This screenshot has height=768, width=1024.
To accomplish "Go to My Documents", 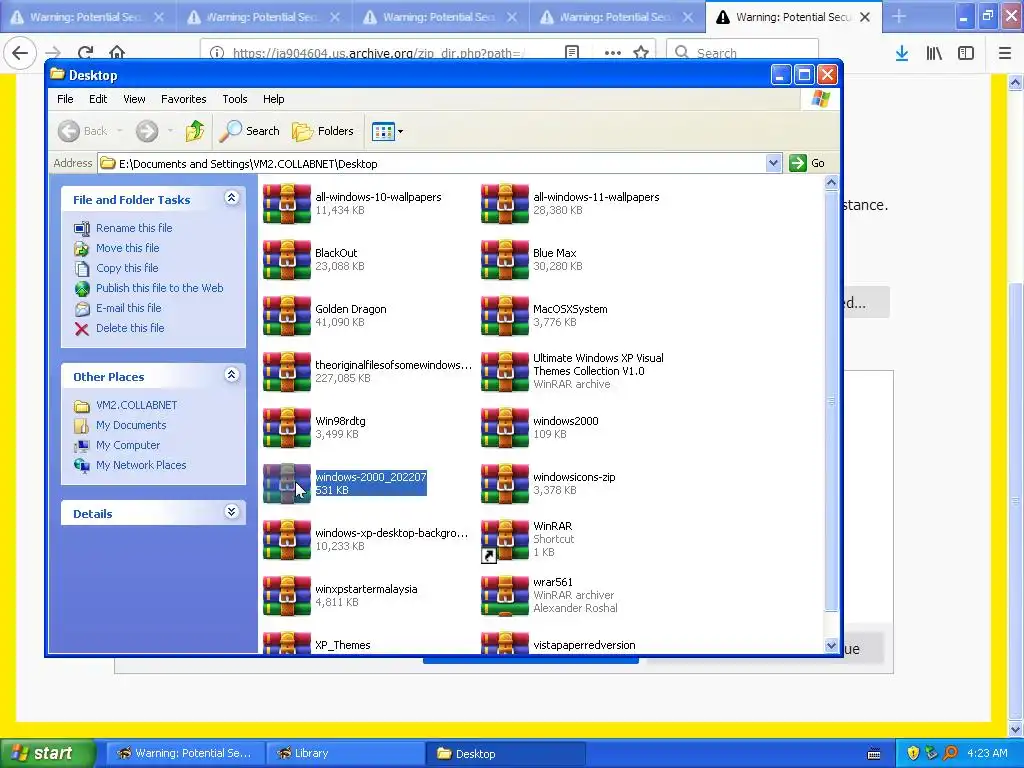I will (131, 425).
